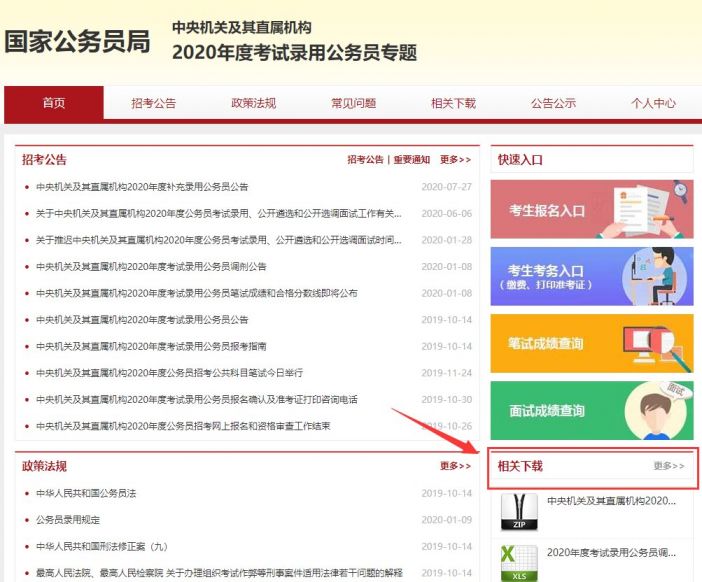Open 笔试成绩查询 score lookup banner
The image size is (702, 582).
591,343
